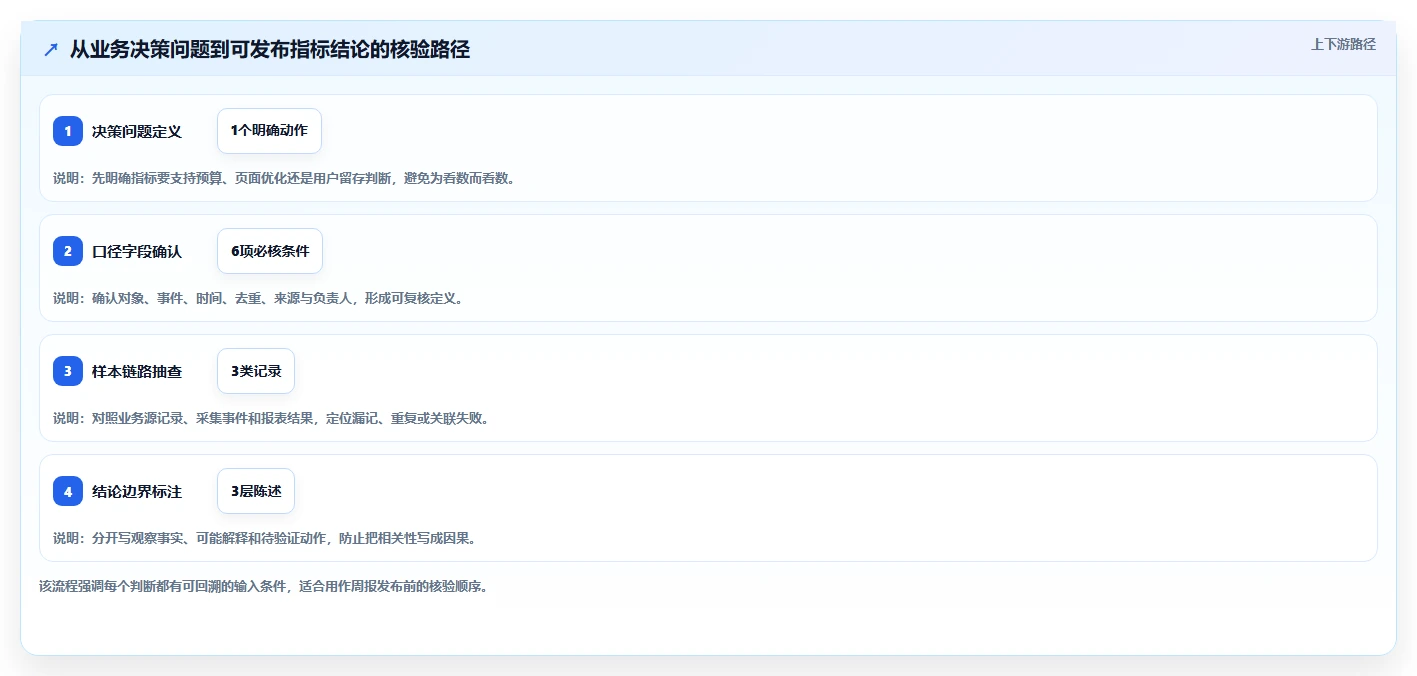The image size is (1417, 676).
Task: Click the description starting 确认对象、事件、时间
Action: click(x=258, y=298)
